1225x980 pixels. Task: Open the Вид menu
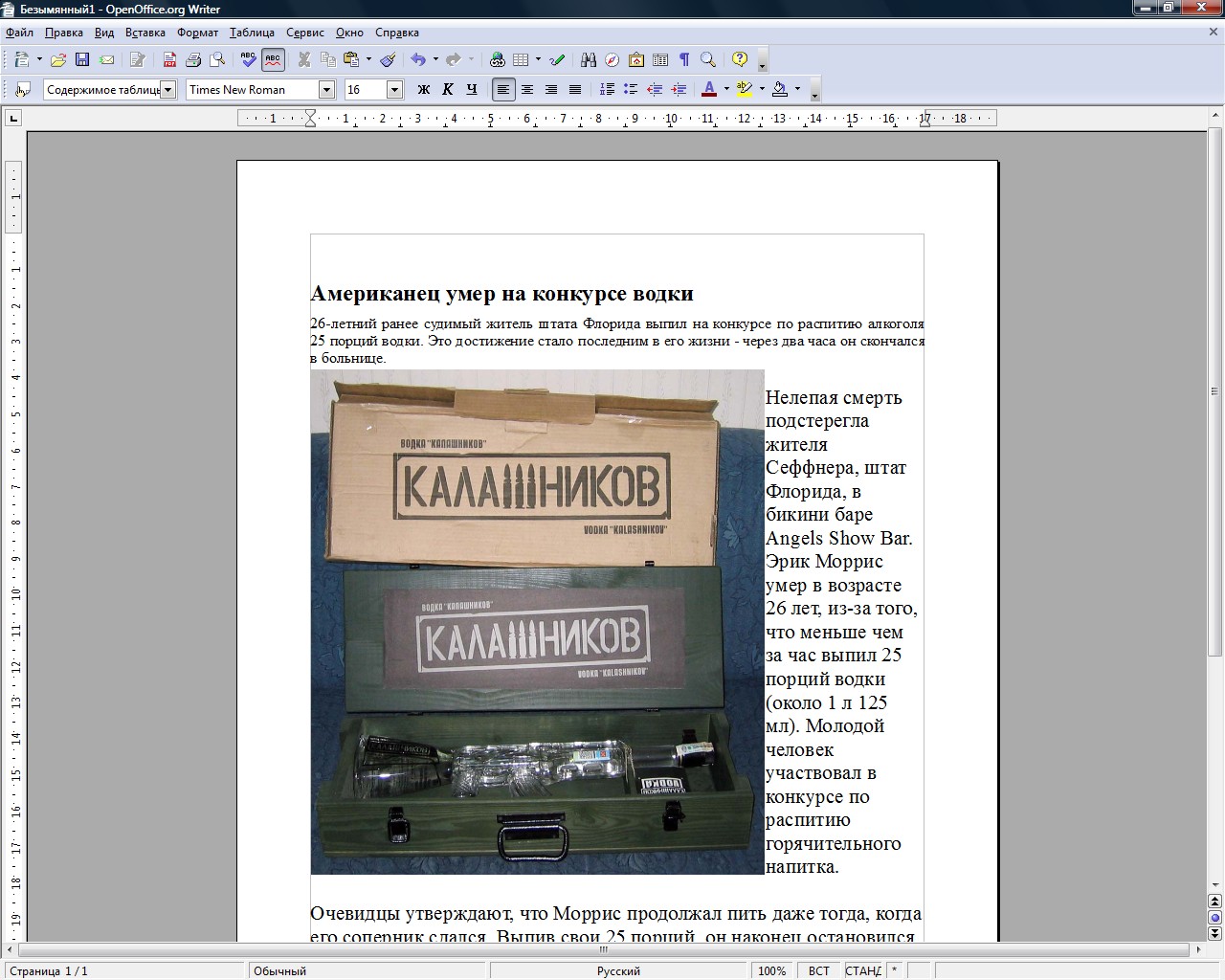coord(104,33)
